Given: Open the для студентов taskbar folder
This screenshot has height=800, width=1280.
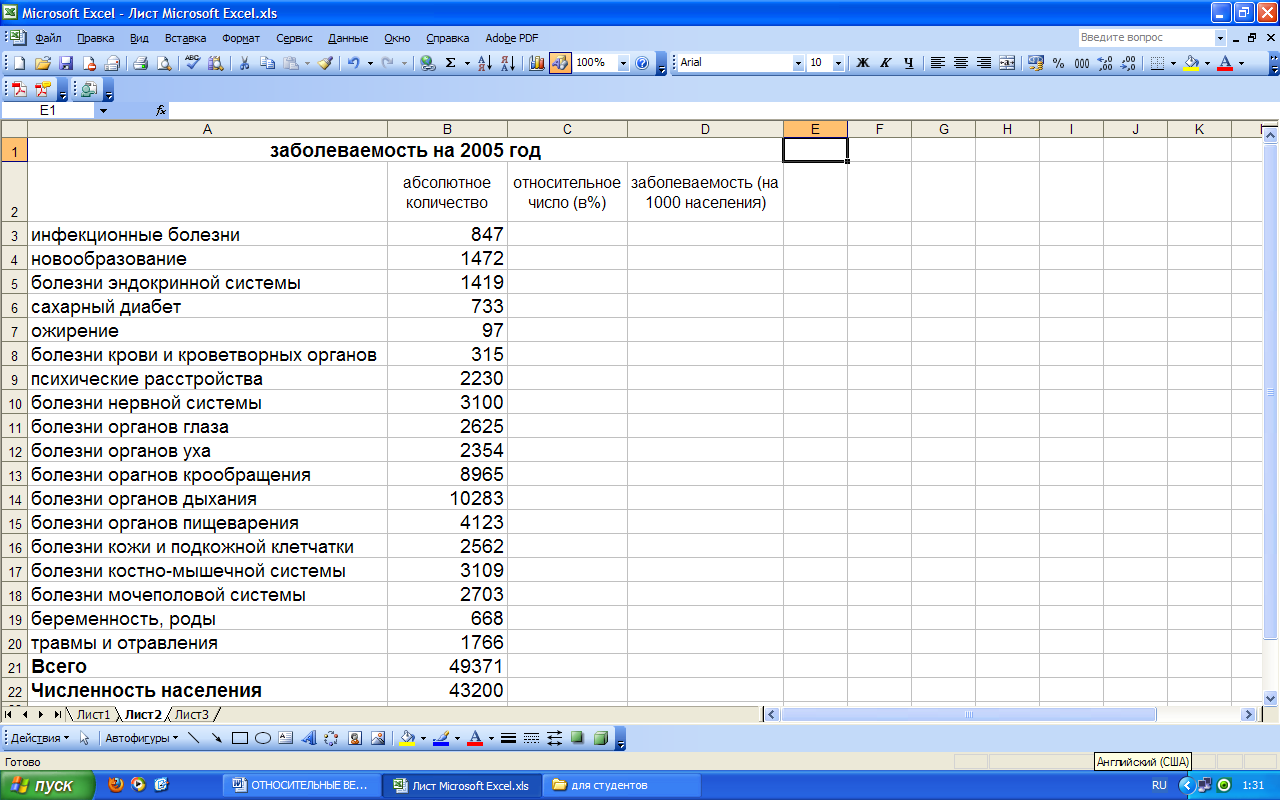Looking at the screenshot, I should (620, 785).
